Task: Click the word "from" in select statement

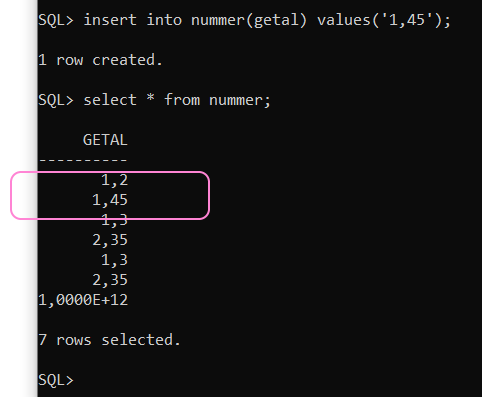Action: (182, 100)
